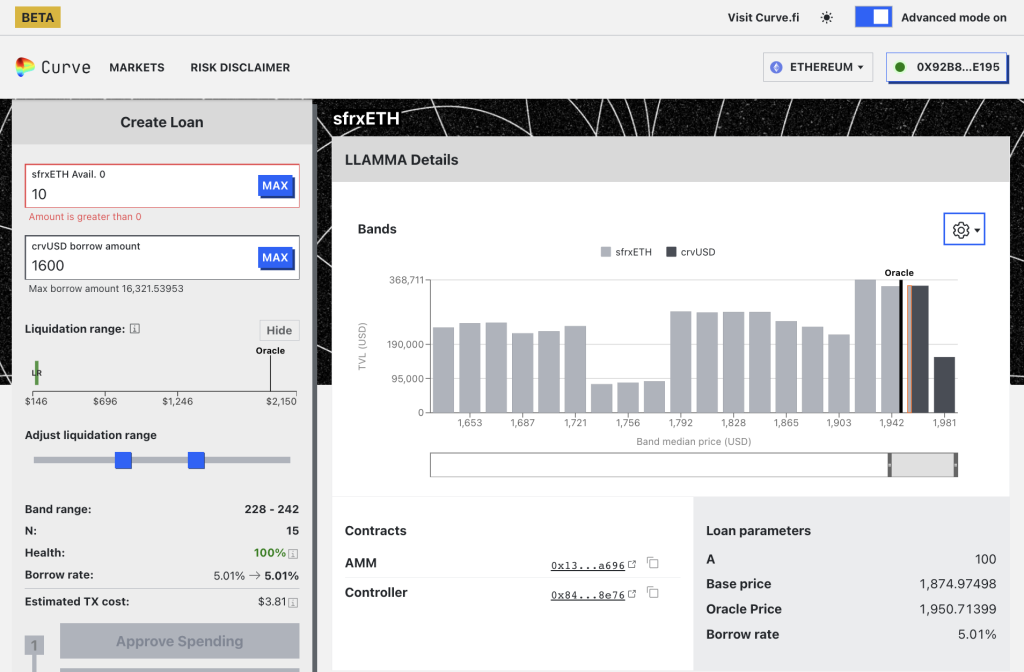Click MAX for crvUSD borrow amount
Viewport: 1024px width, 672px height.
pos(276,257)
